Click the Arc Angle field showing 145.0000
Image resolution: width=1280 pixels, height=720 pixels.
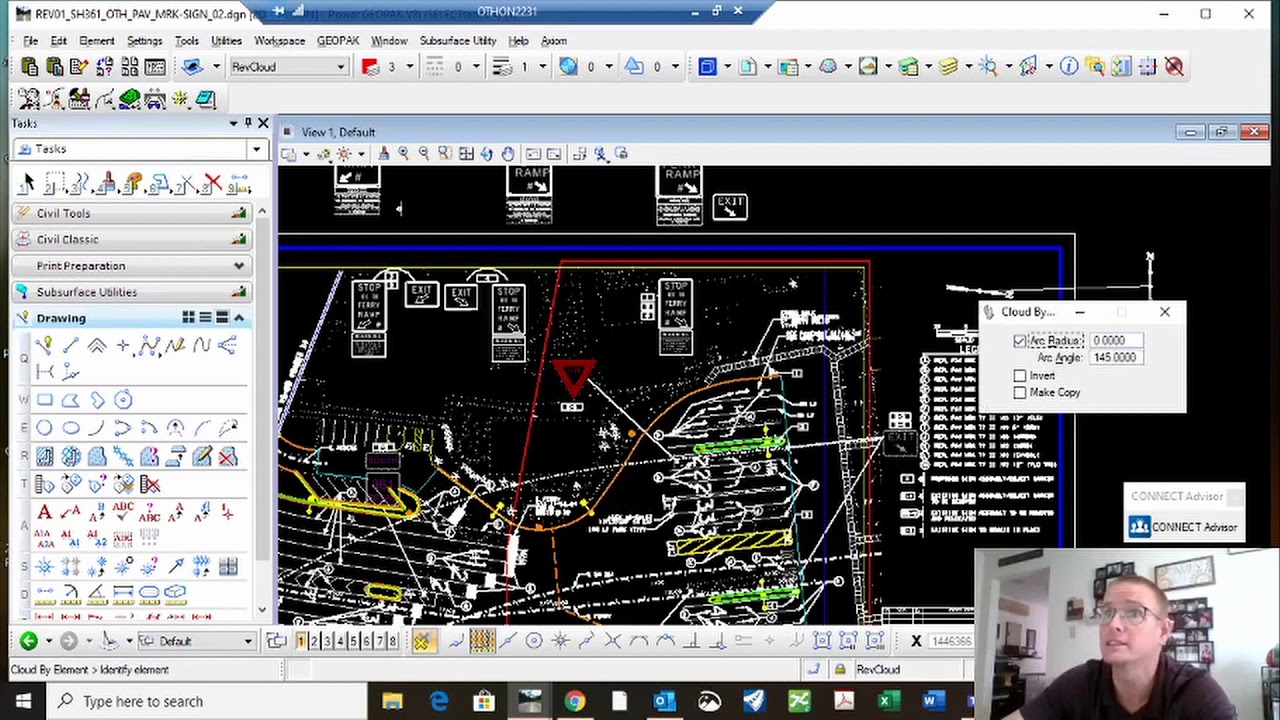[1115, 358]
